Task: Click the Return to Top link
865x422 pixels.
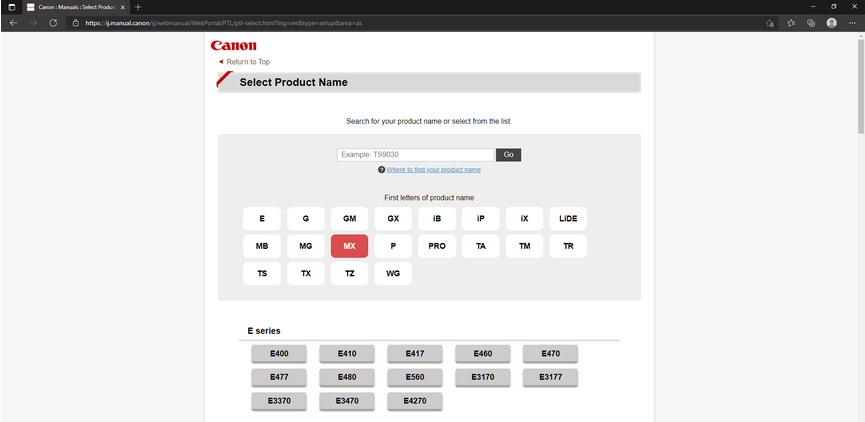Action: tap(247, 62)
